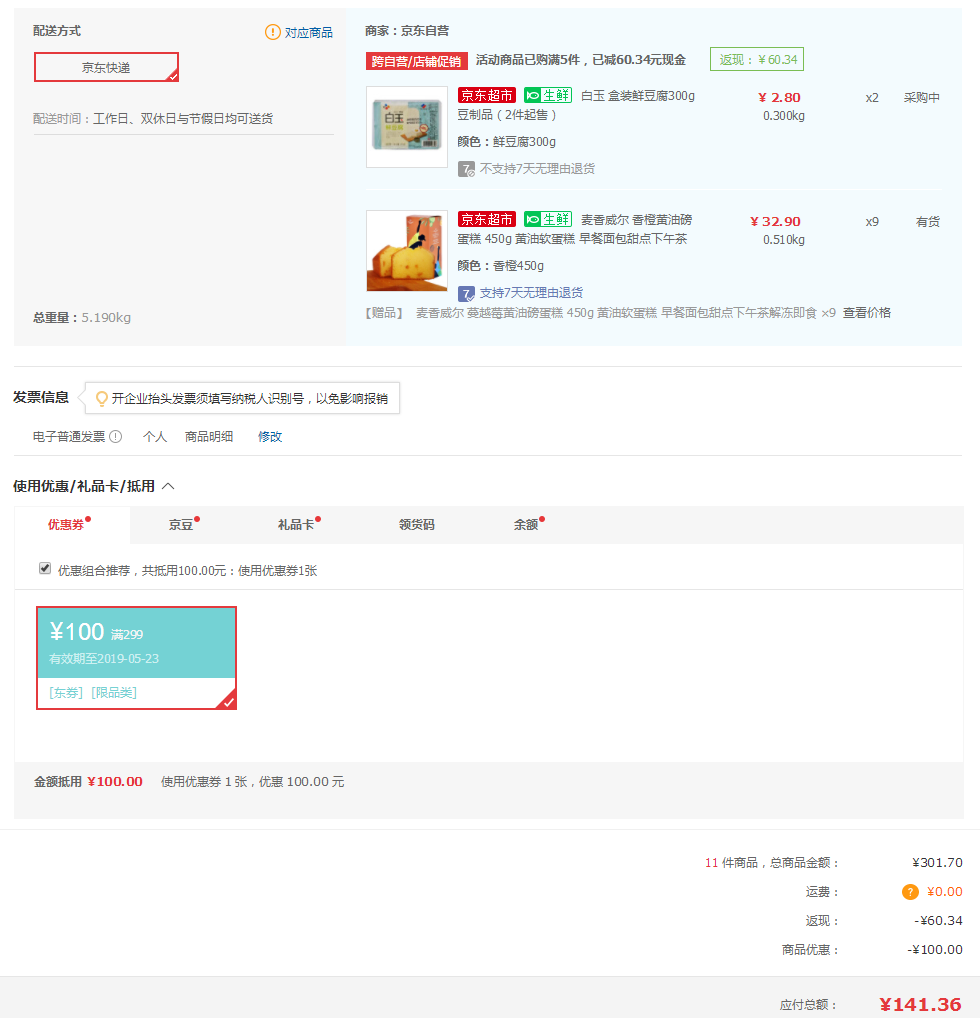This screenshot has width=980, height=1018.
Task: Click the 返现 -¥60.34 summary value
Action: [938, 921]
